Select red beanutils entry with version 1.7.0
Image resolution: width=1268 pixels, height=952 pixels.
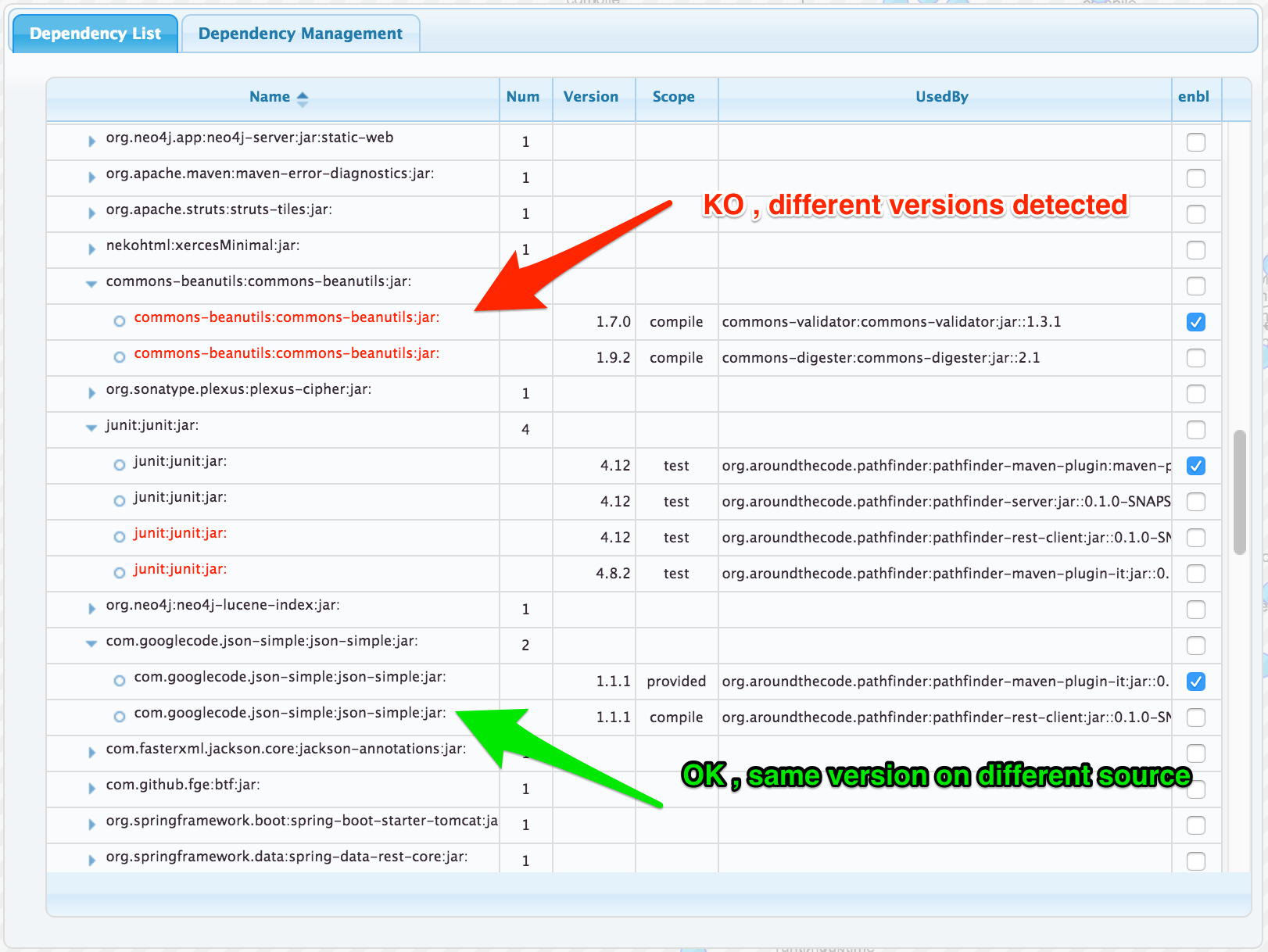[287, 317]
